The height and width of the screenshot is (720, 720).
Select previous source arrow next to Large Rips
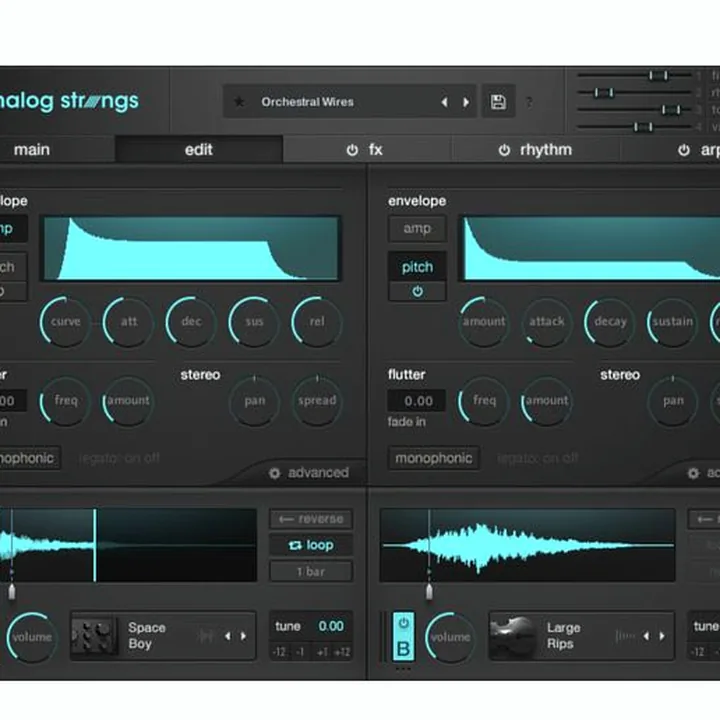(646, 636)
